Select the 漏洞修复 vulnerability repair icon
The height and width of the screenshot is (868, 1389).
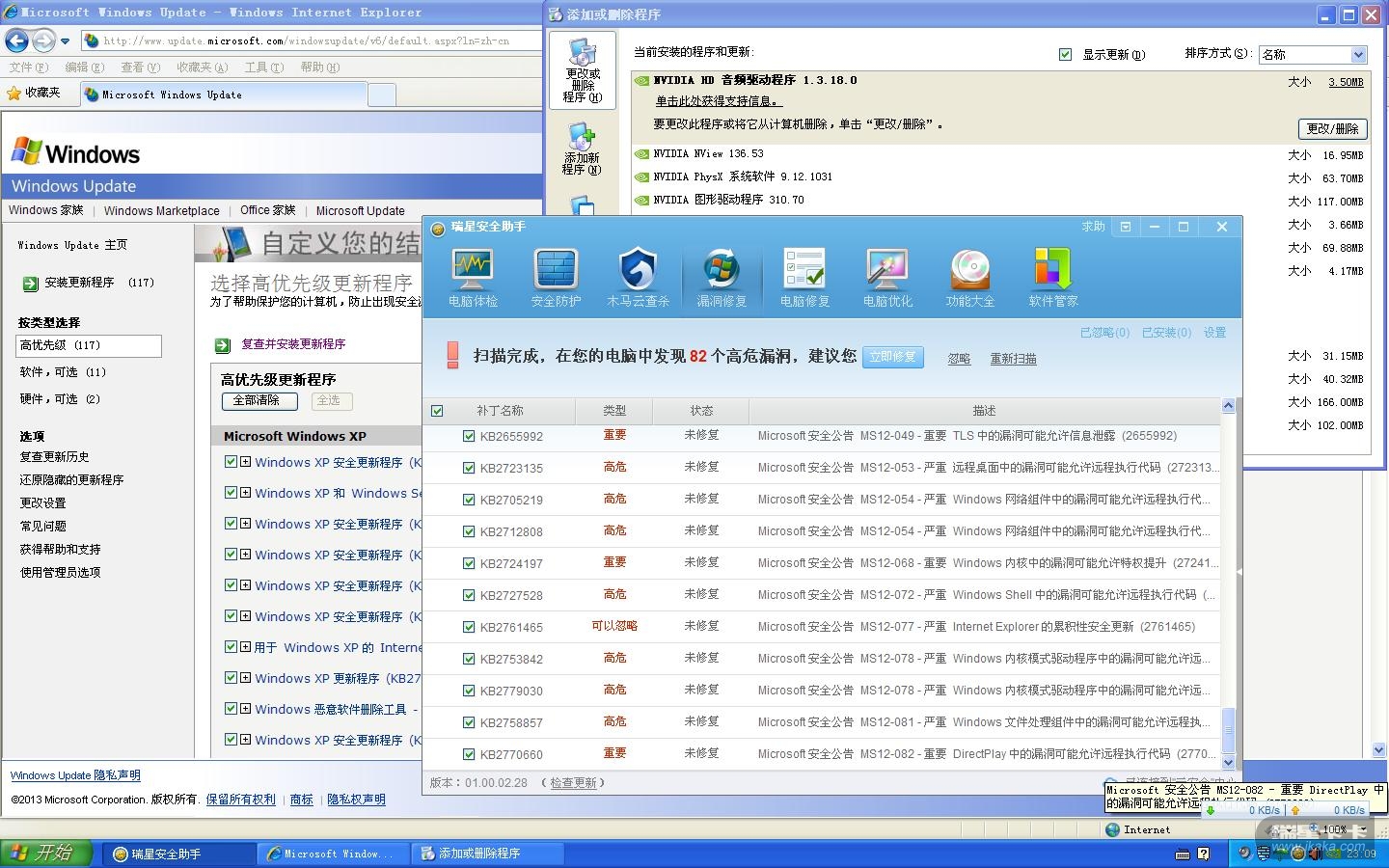[x=722, y=278]
